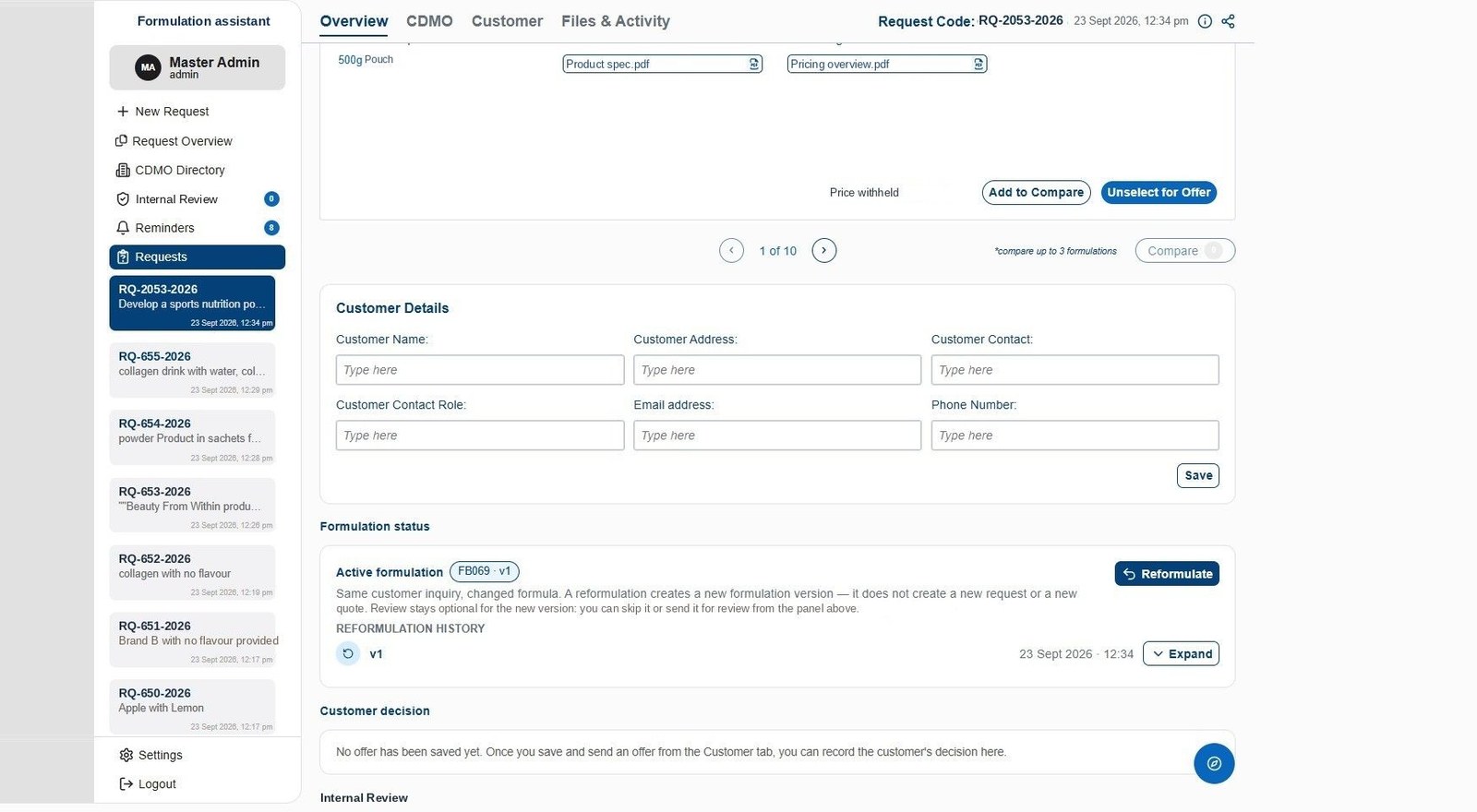Save the customer details
Screen dimensions: 1477x812
tap(1198, 475)
